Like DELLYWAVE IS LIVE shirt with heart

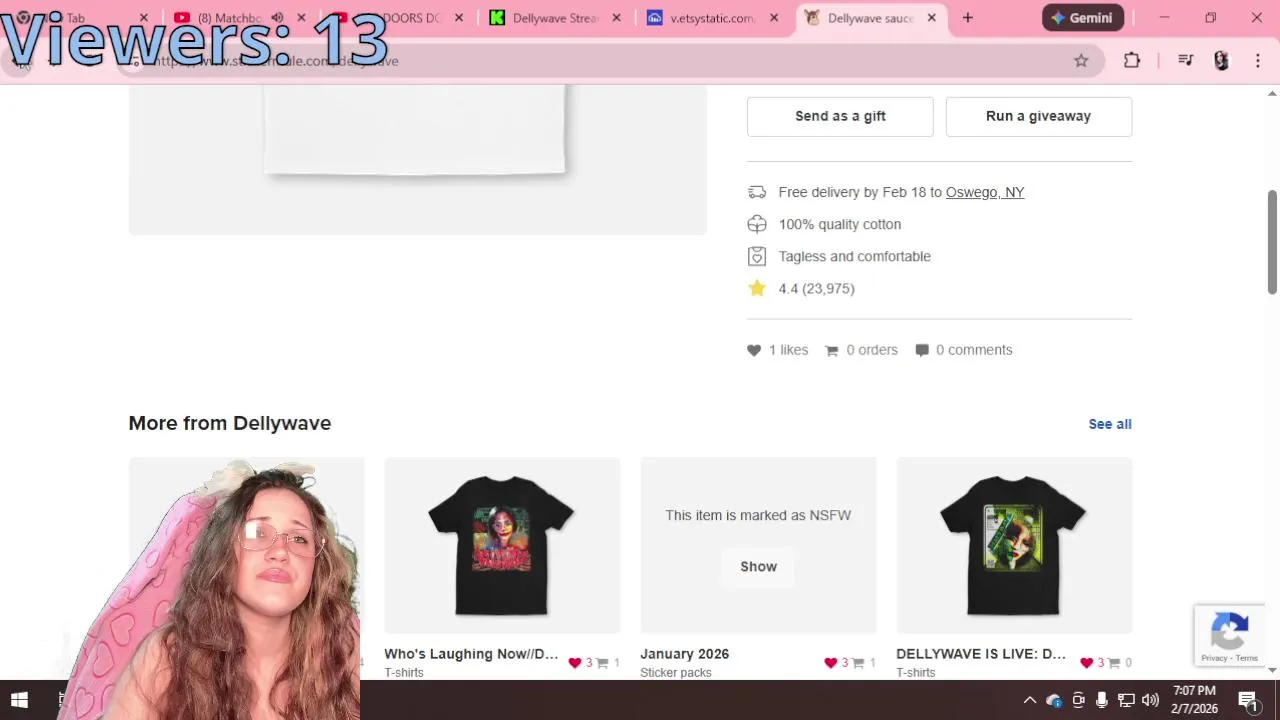(x=1087, y=663)
